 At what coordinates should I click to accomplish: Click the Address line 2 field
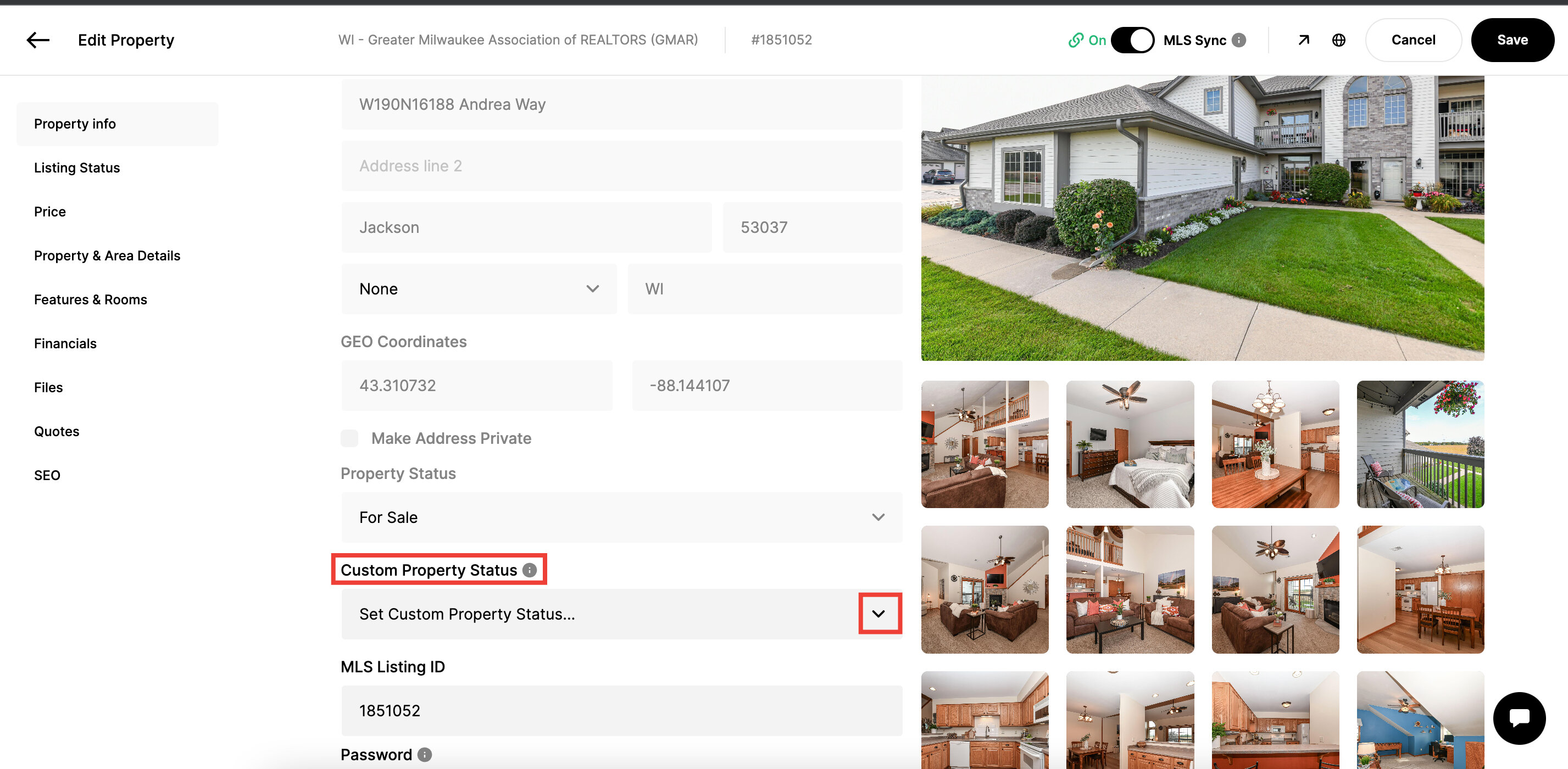point(621,166)
